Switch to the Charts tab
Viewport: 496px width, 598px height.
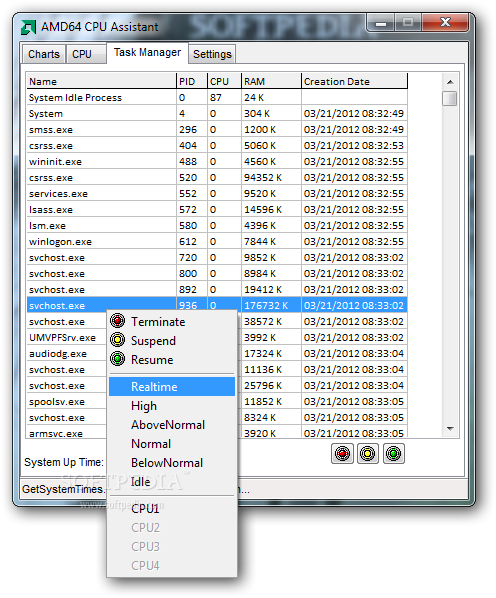(x=44, y=54)
